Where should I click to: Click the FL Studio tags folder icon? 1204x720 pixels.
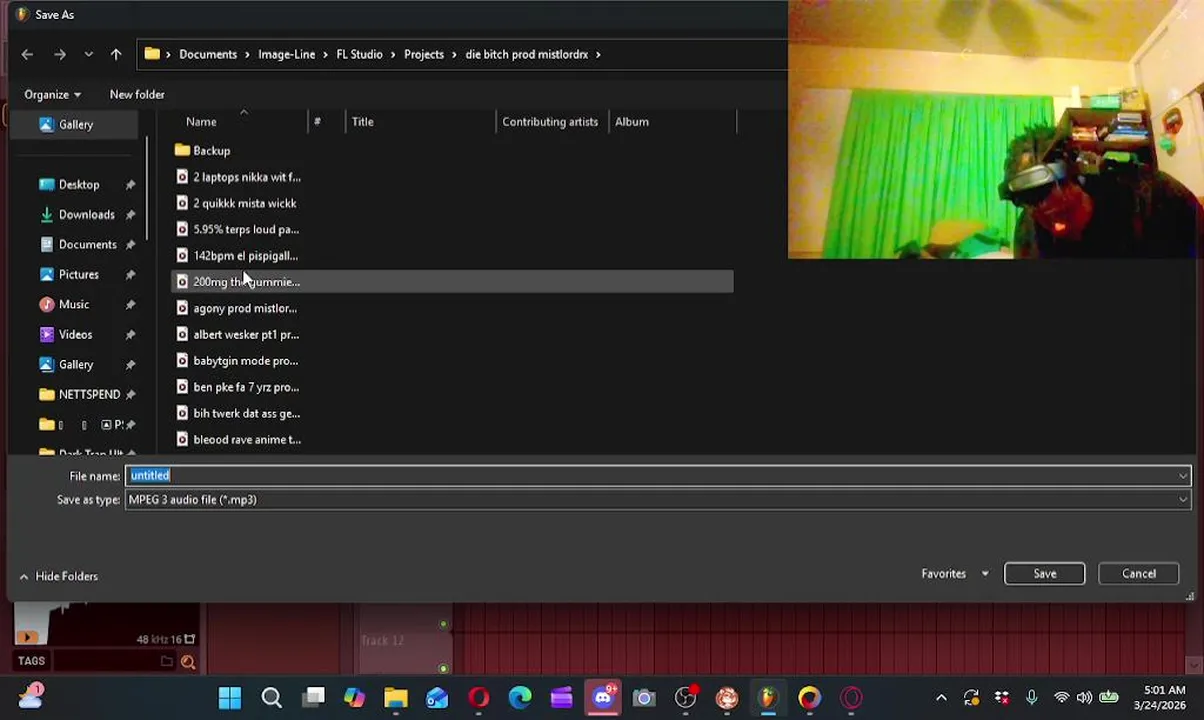click(x=167, y=661)
